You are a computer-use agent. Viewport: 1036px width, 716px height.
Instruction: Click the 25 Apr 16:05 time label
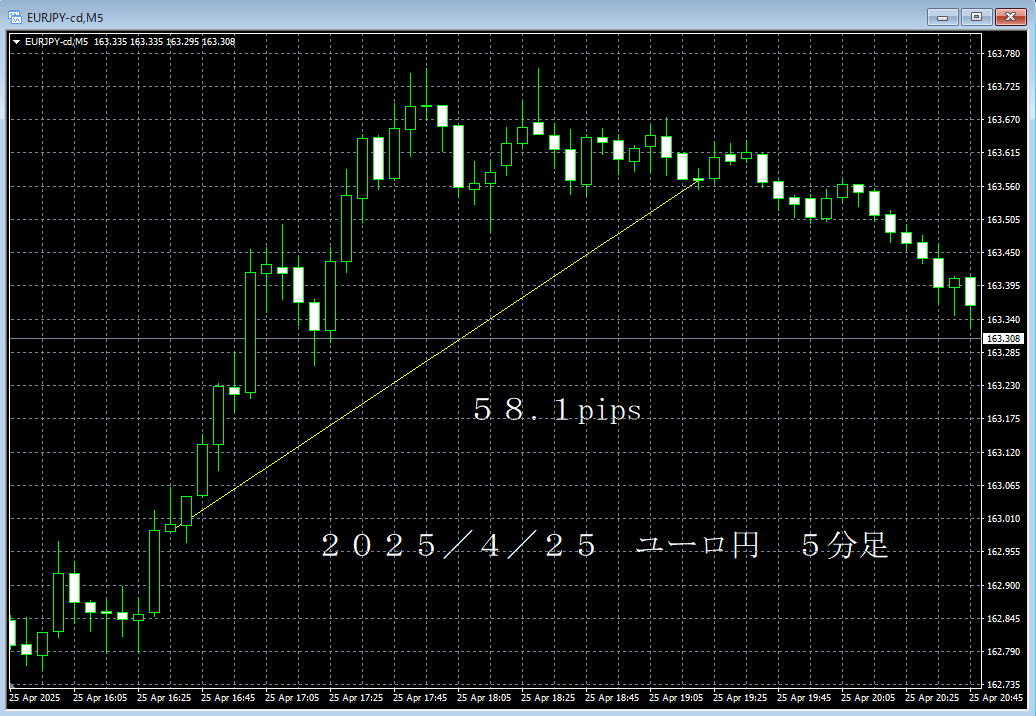point(100,698)
